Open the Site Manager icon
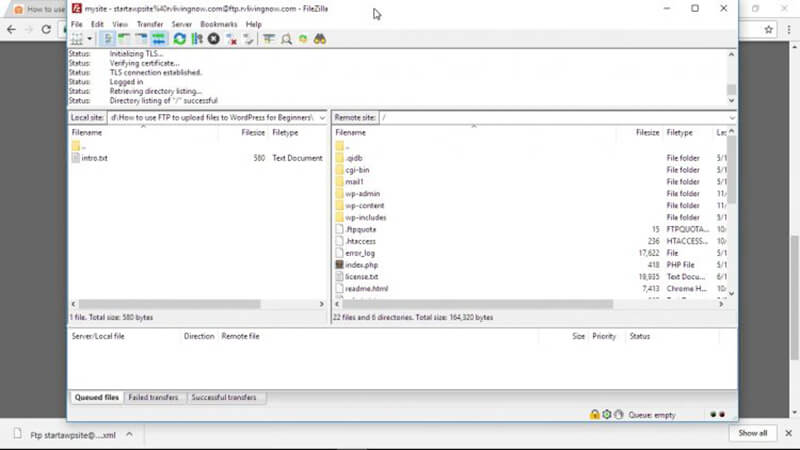800x450 pixels. point(77,39)
